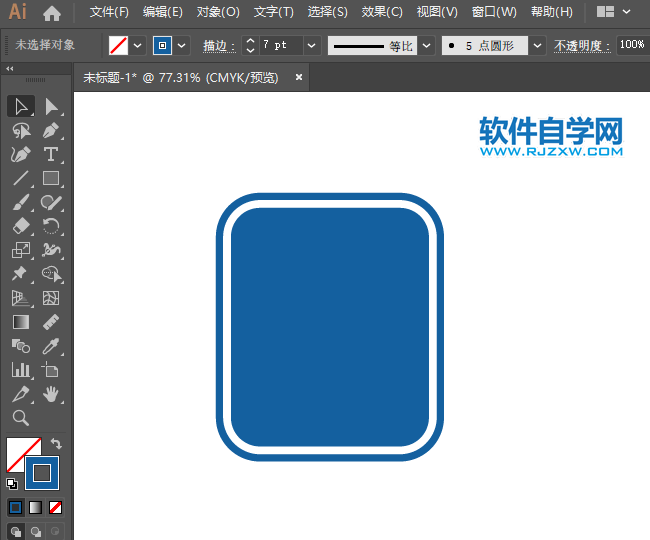650x540 pixels.
Task: Open the stroke weight dropdown
Action: tap(310, 46)
